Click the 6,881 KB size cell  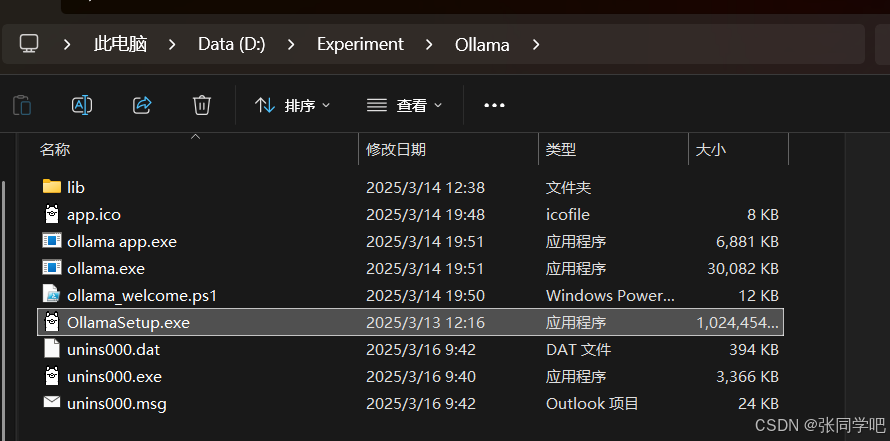[748, 242]
